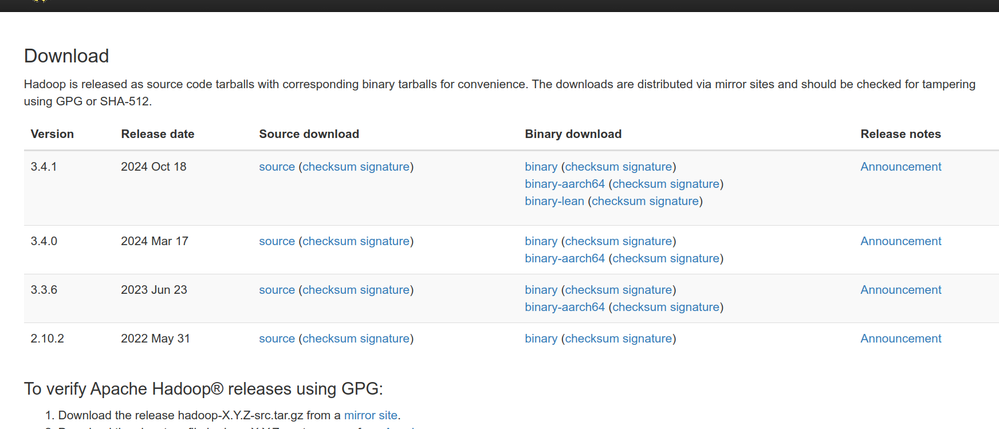The width and height of the screenshot is (999, 429).
Task: Download the 3.4.1 binary tarball
Action: (541, 167)
